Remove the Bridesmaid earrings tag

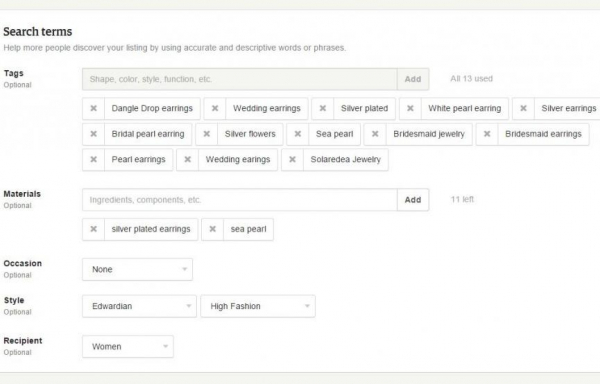[x=487, y=134]
